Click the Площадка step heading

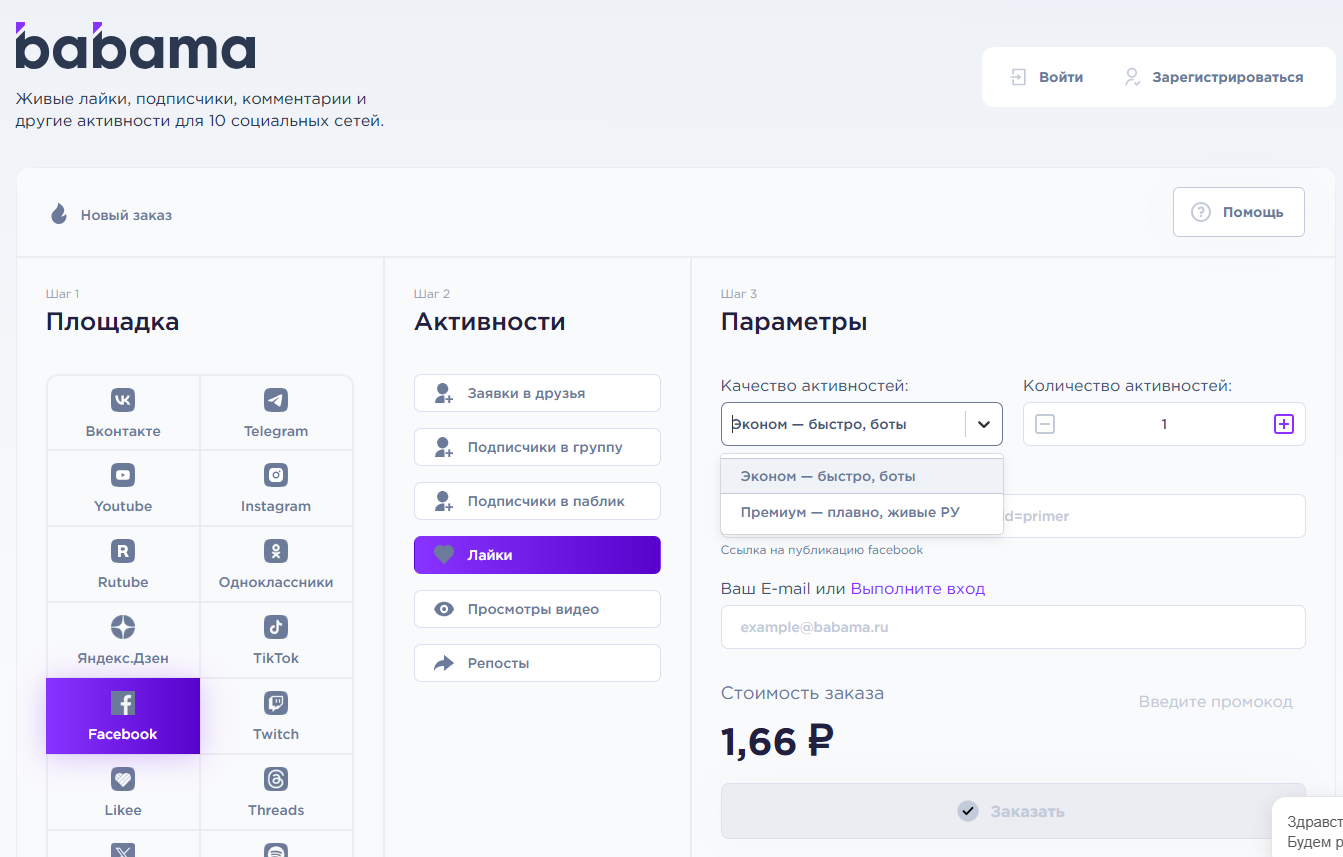(x=113, y=322)
